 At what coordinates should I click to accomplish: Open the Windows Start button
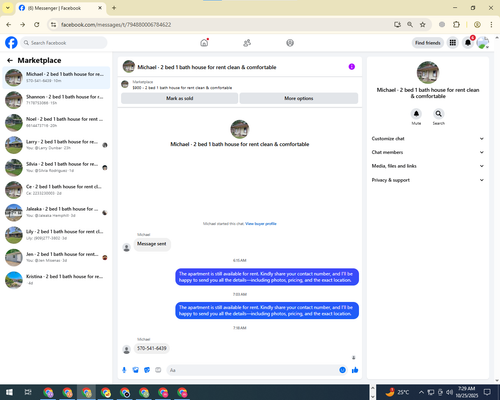(9, 392)
